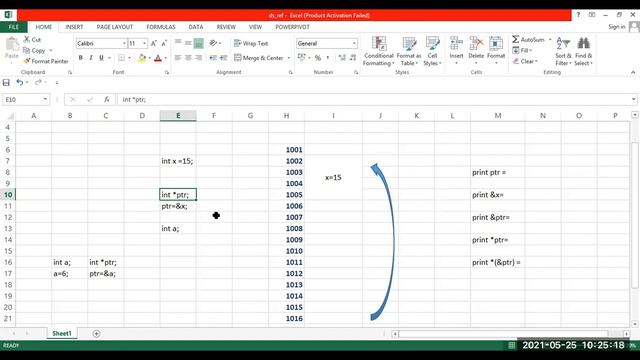Open Cell Styles gallery
The image size is (640, 360).
(x=432, y=51)
